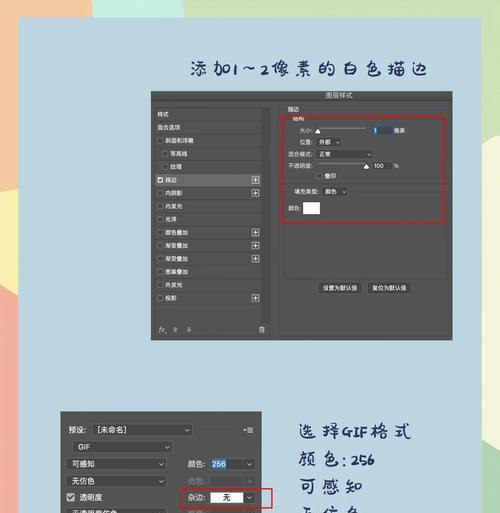Click plus icon on 投影 row
This screenshot has width=500, height=513.
(255, 298)
